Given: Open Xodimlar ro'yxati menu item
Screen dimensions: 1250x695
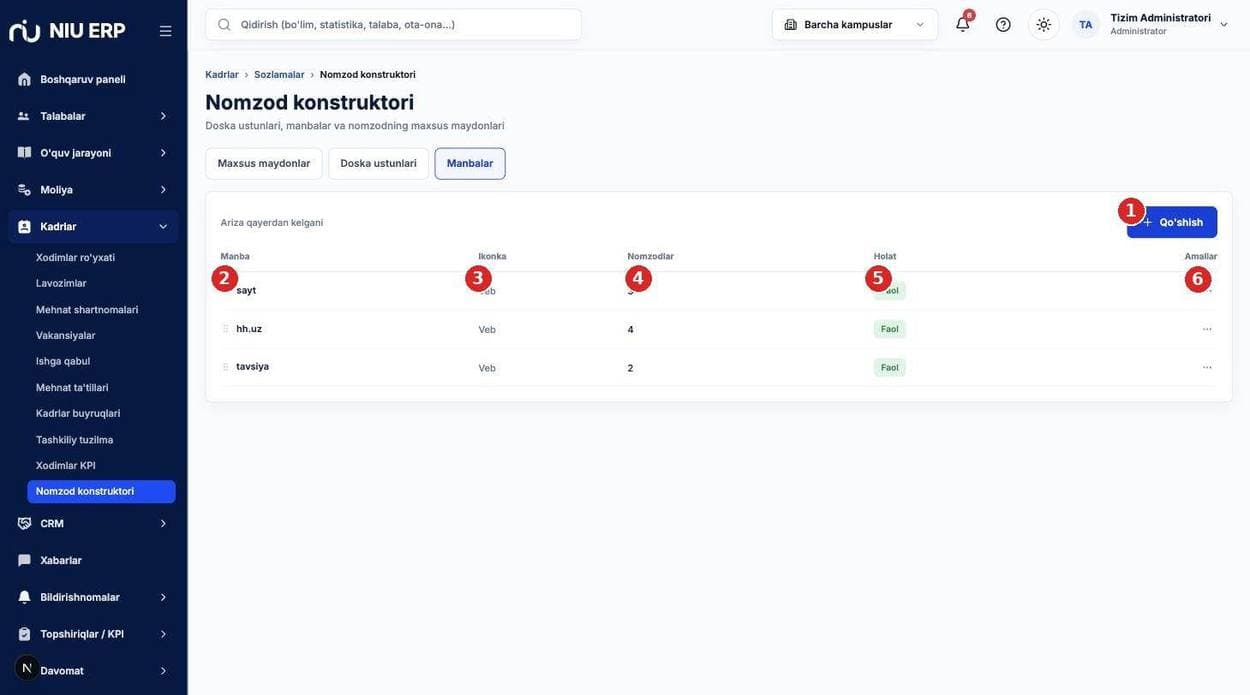Looking at the screenshot, I should coord(75,257).
